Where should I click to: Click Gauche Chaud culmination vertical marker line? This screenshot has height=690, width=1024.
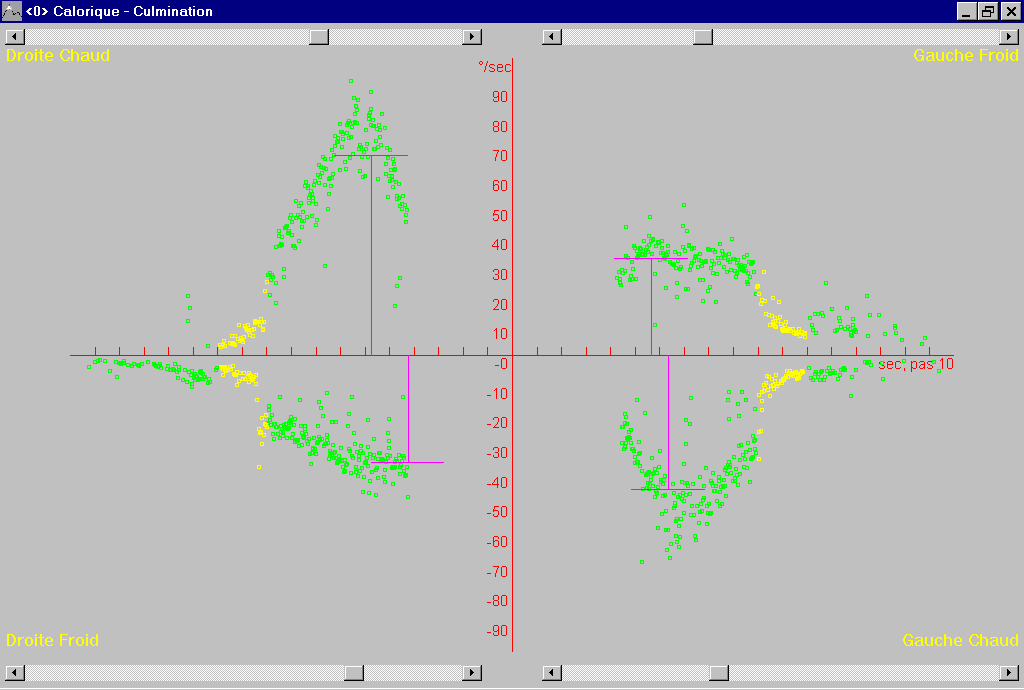click(x=668, y=422)
